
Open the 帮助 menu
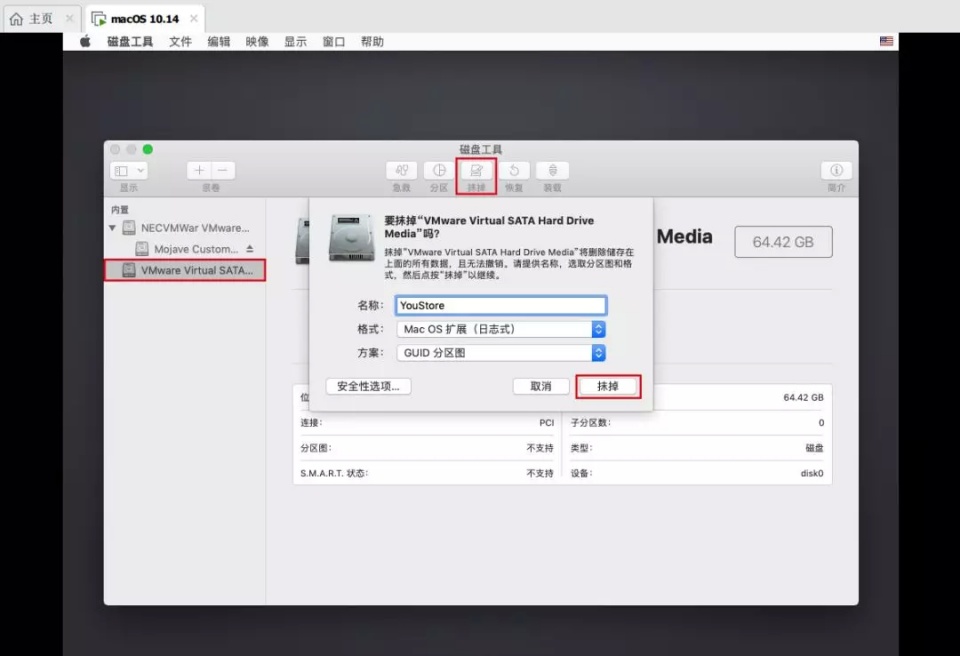(x=372, y=42)
